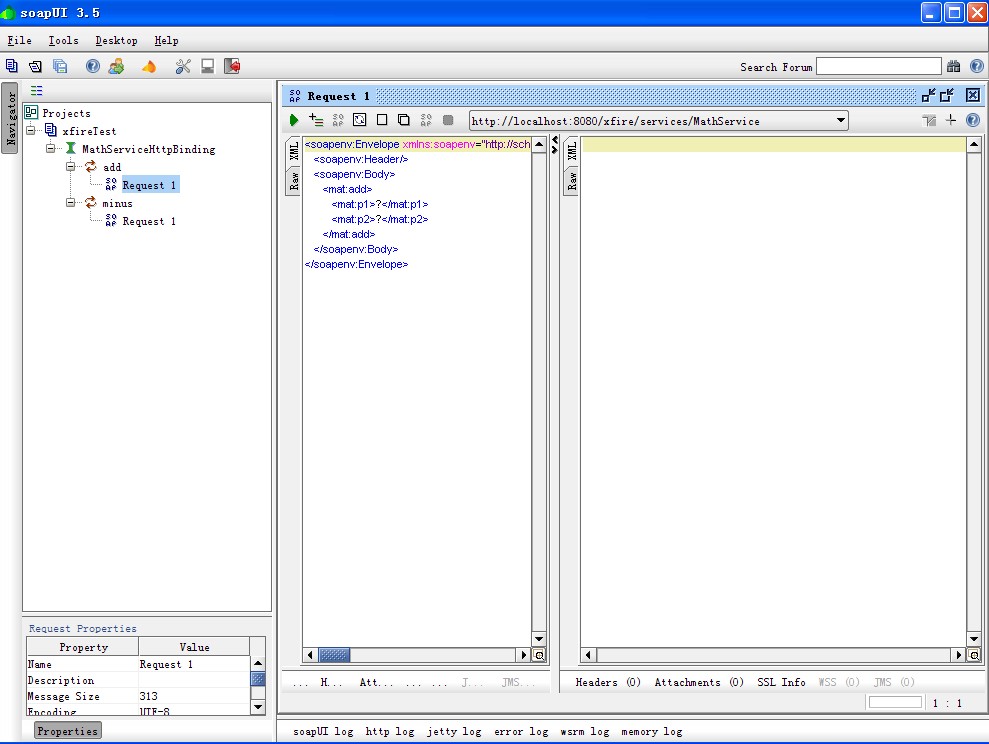Open the response Headers (0) tab

click(608, 682)
